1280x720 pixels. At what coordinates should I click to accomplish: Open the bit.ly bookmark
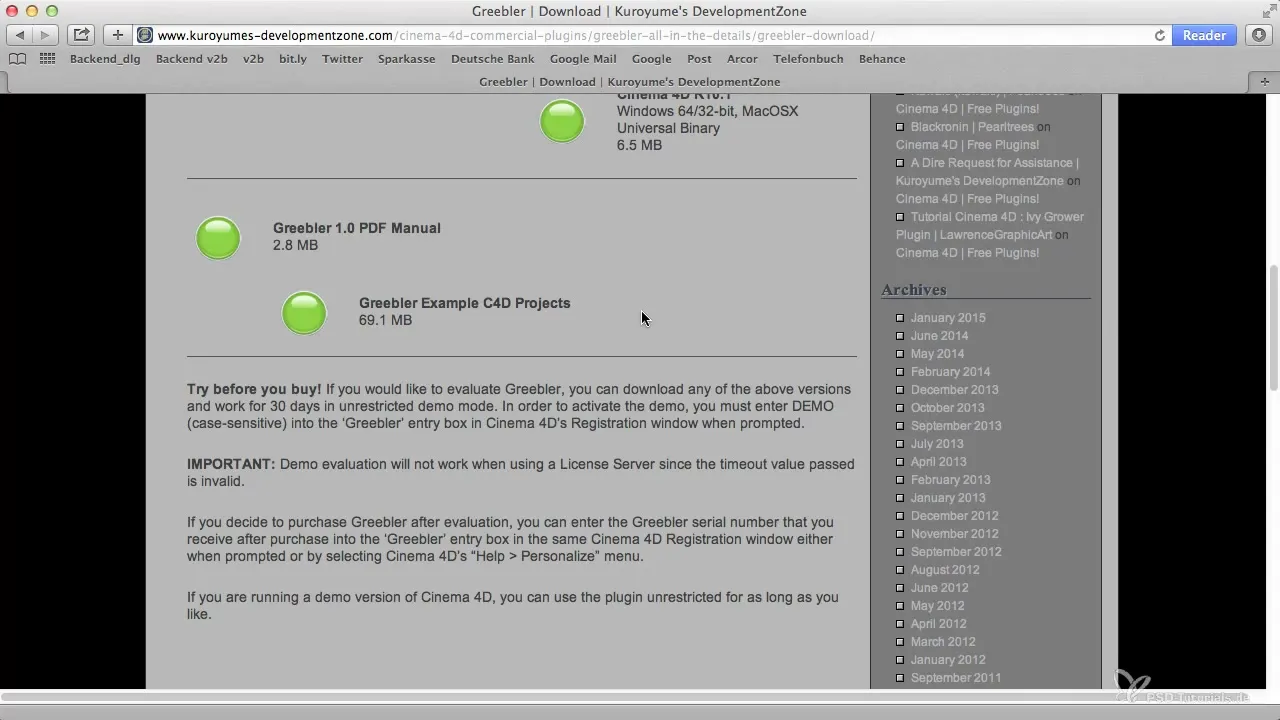coord(293,59)
